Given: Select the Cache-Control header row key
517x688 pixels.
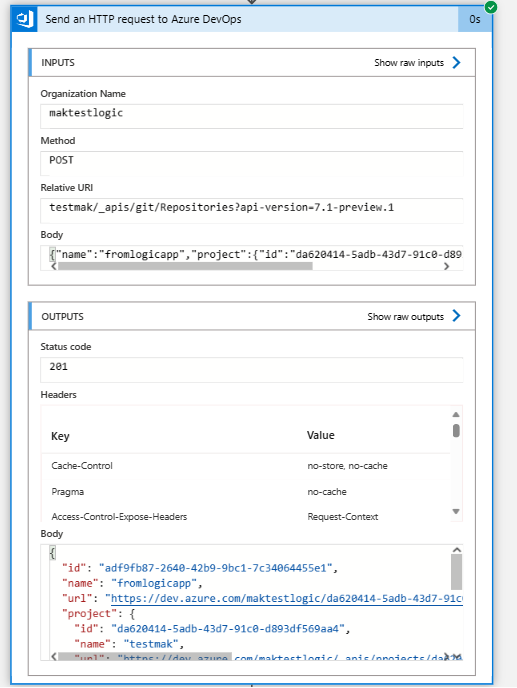Looking at the screenshot, I should pos(82,466).
